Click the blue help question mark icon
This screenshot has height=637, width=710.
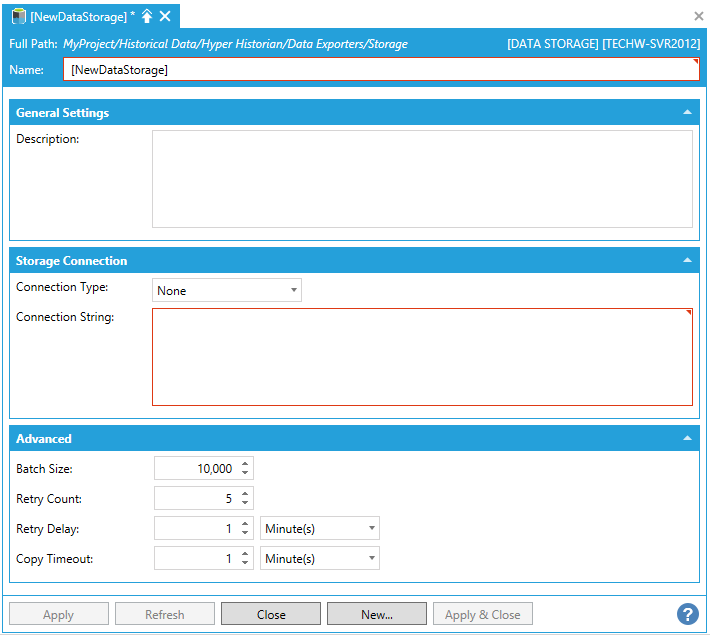click(687, 614)
